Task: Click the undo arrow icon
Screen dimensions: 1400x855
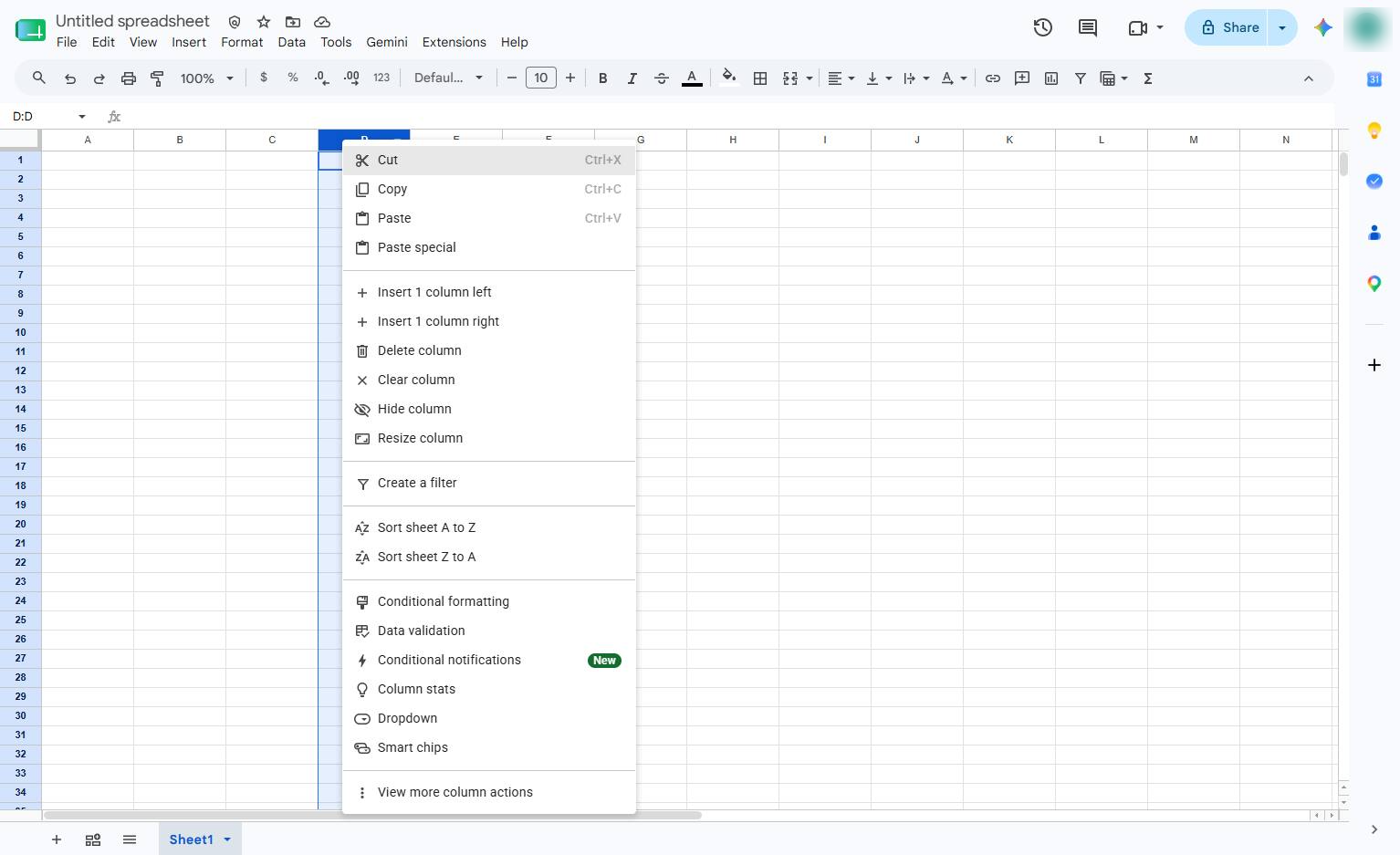Action: (x=69, y=78)
